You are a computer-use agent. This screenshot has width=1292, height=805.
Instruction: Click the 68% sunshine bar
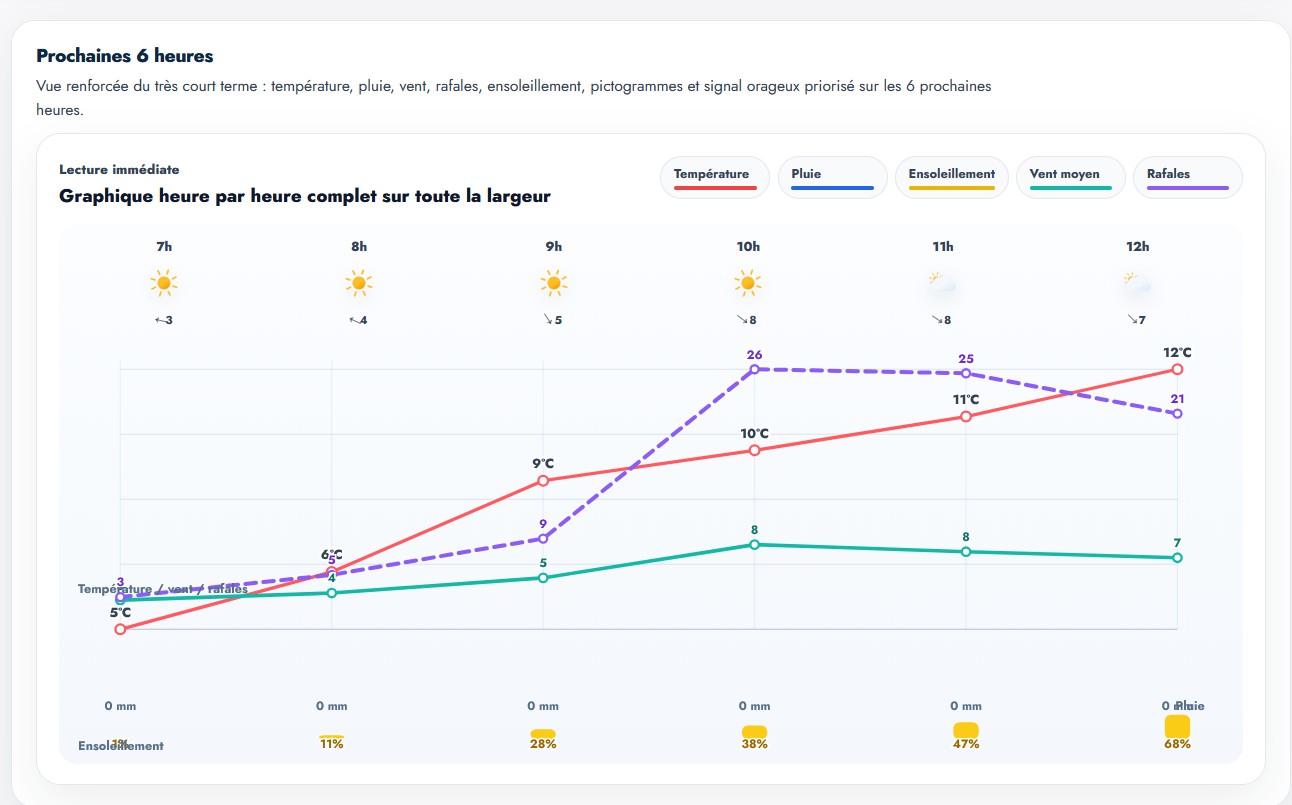click(x=1177, y=727)
